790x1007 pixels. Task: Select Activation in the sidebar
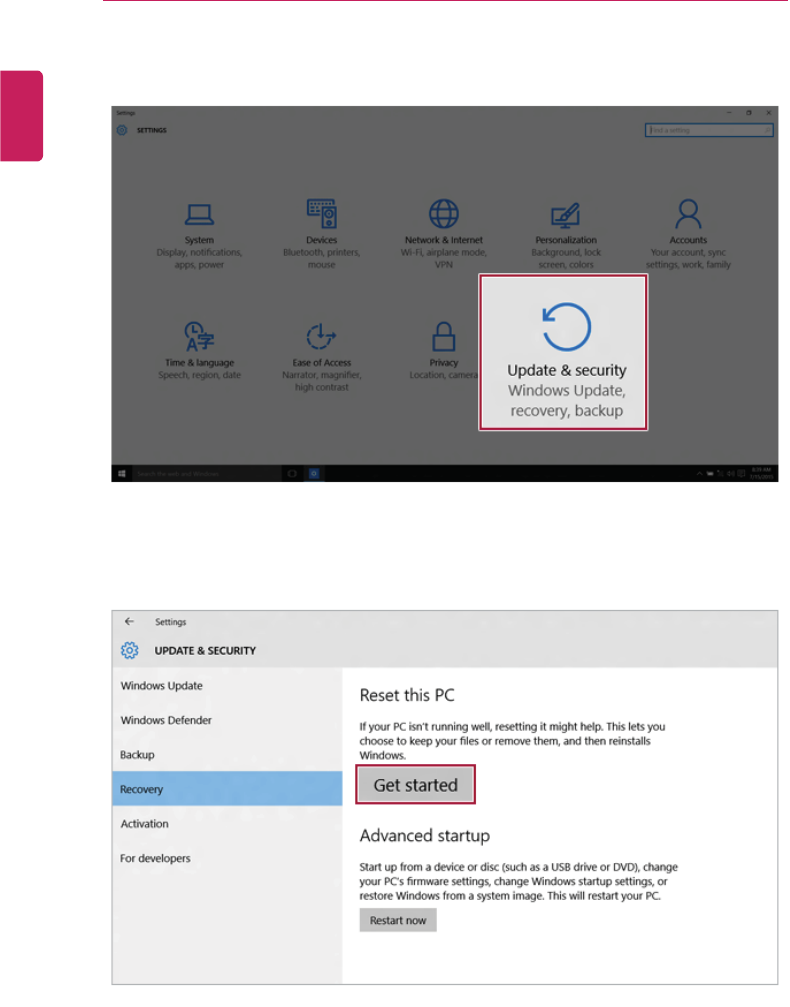coord(227,823)
